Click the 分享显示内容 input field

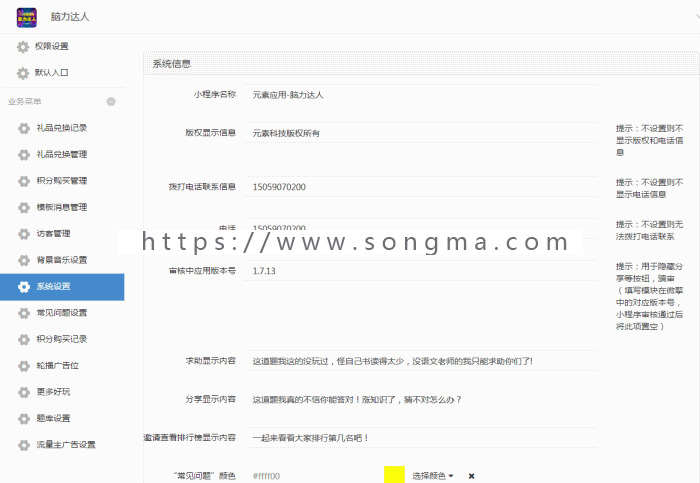[x=421, y=400]
